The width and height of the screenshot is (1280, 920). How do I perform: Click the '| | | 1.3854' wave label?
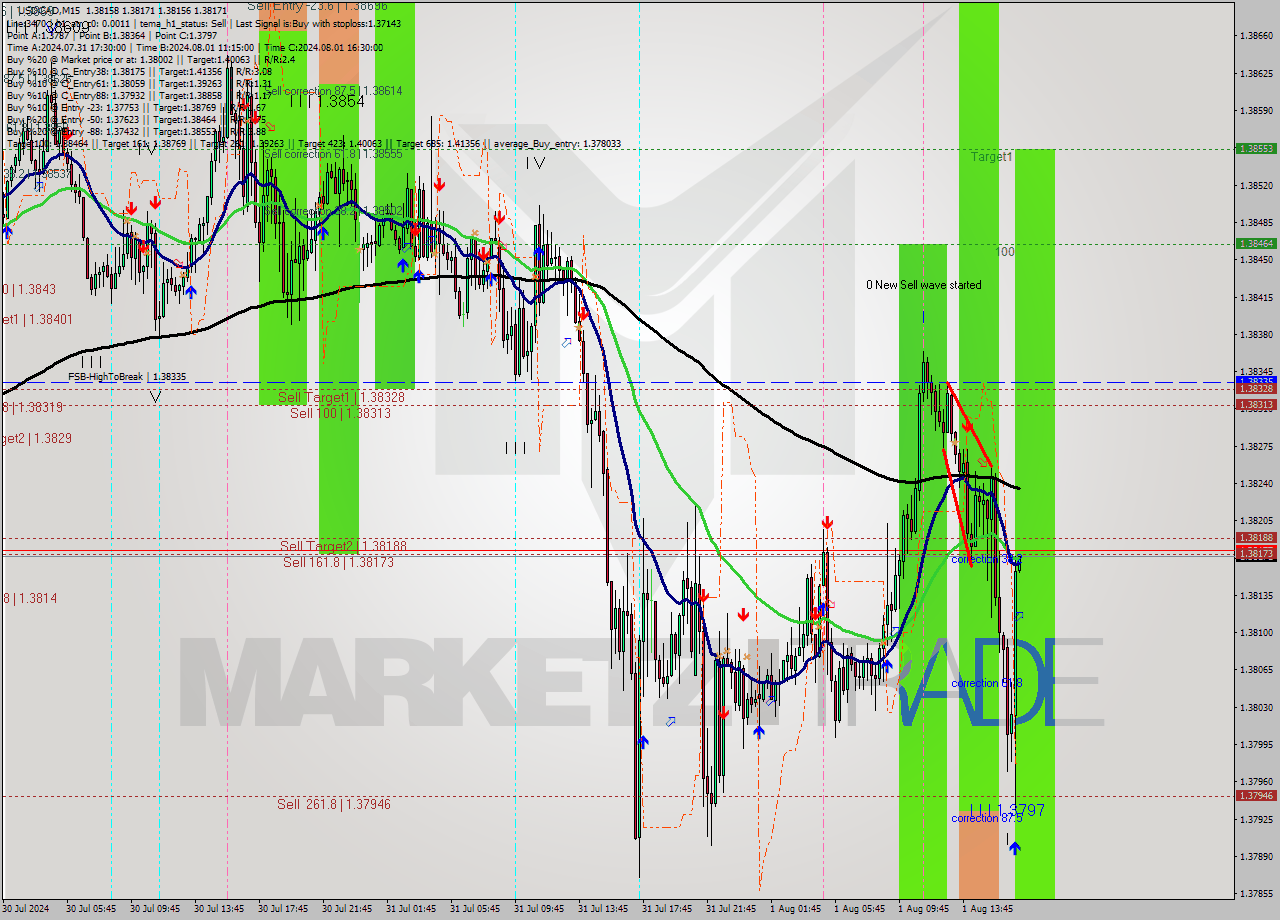(x=327, y=101)
